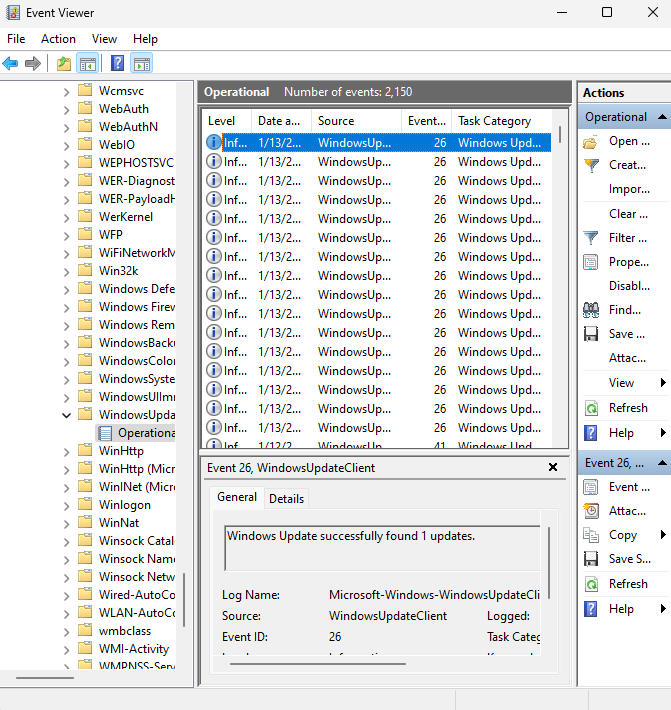671x710 pixels.
Task: Click Refresh icon in Event 26 section
Action: point(591,584)
